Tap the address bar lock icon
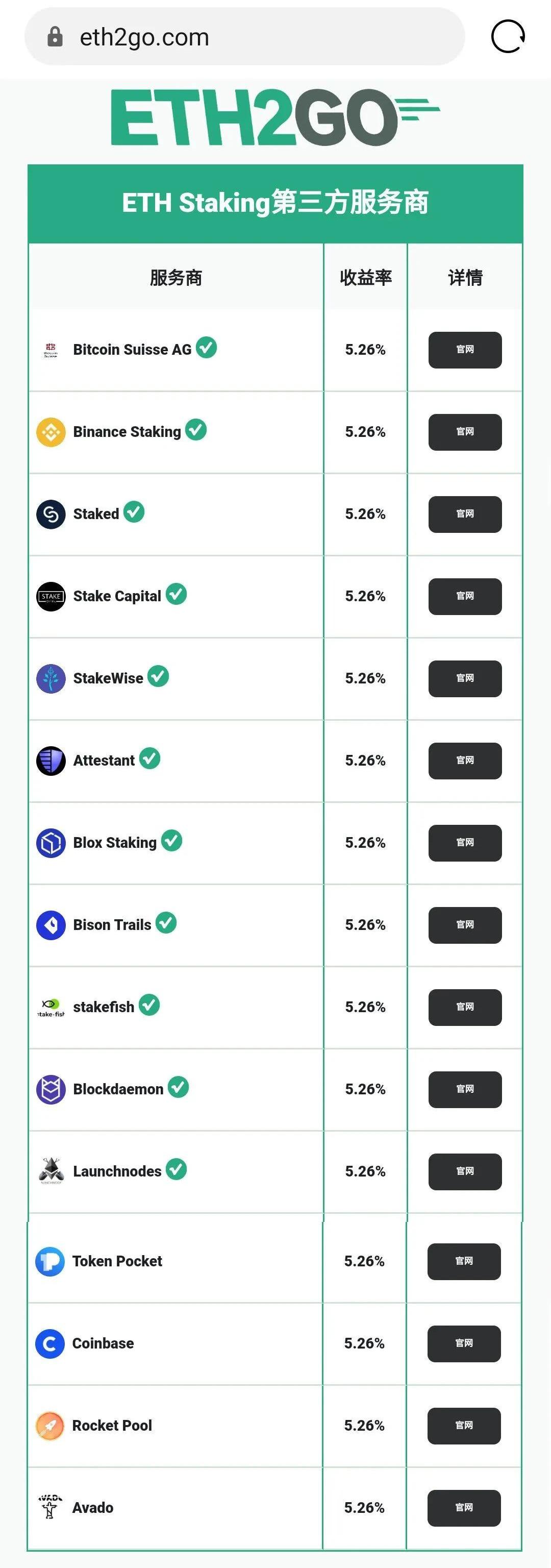This screenshot has width=551, height=1568. pos(55,37)
